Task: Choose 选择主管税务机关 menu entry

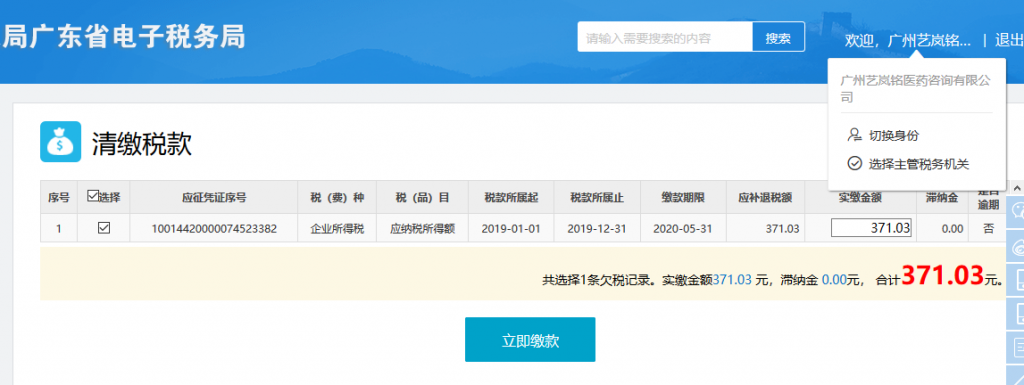Action: pos(919,164)
